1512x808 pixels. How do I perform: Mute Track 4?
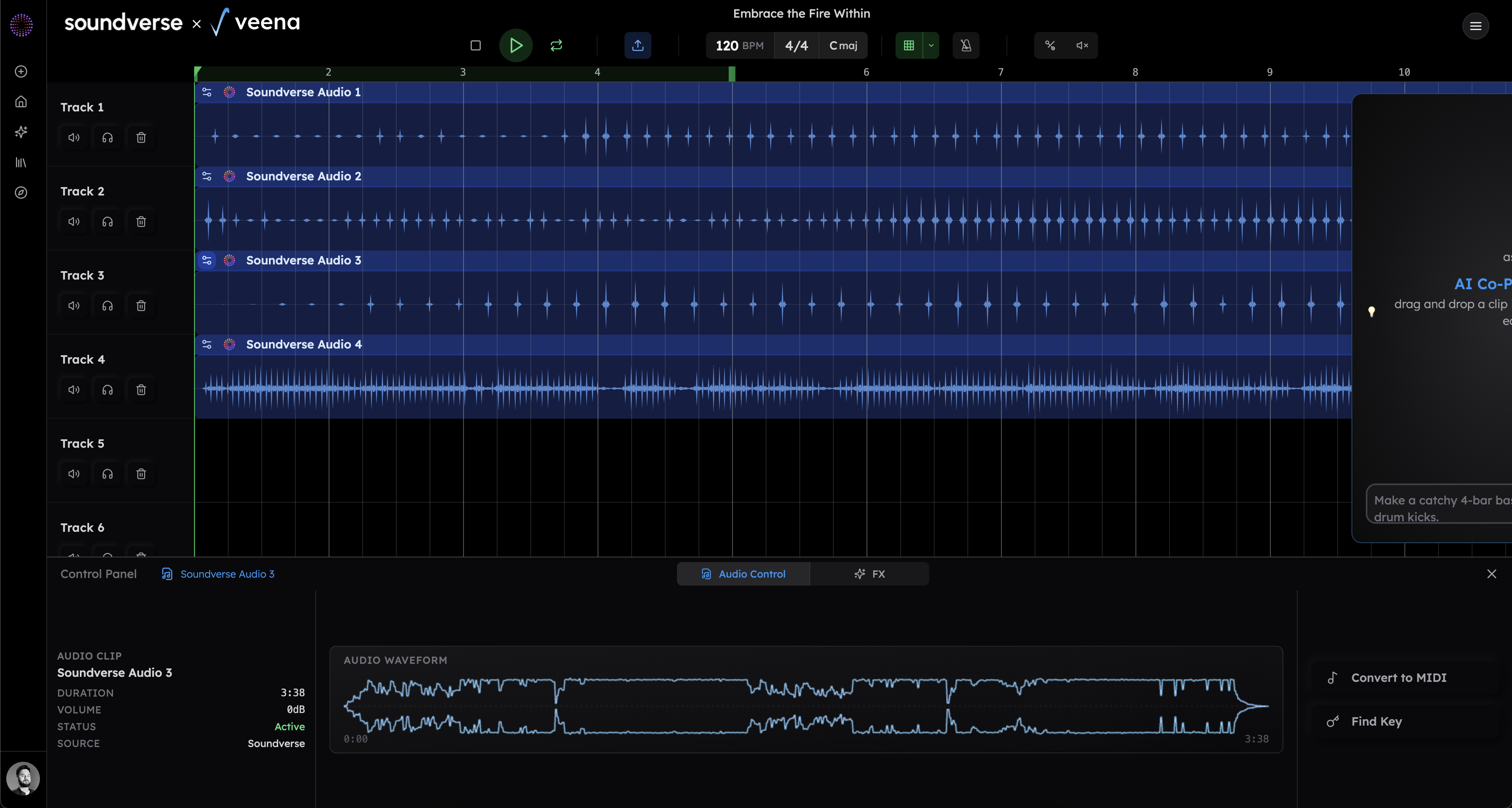point(74,389)
